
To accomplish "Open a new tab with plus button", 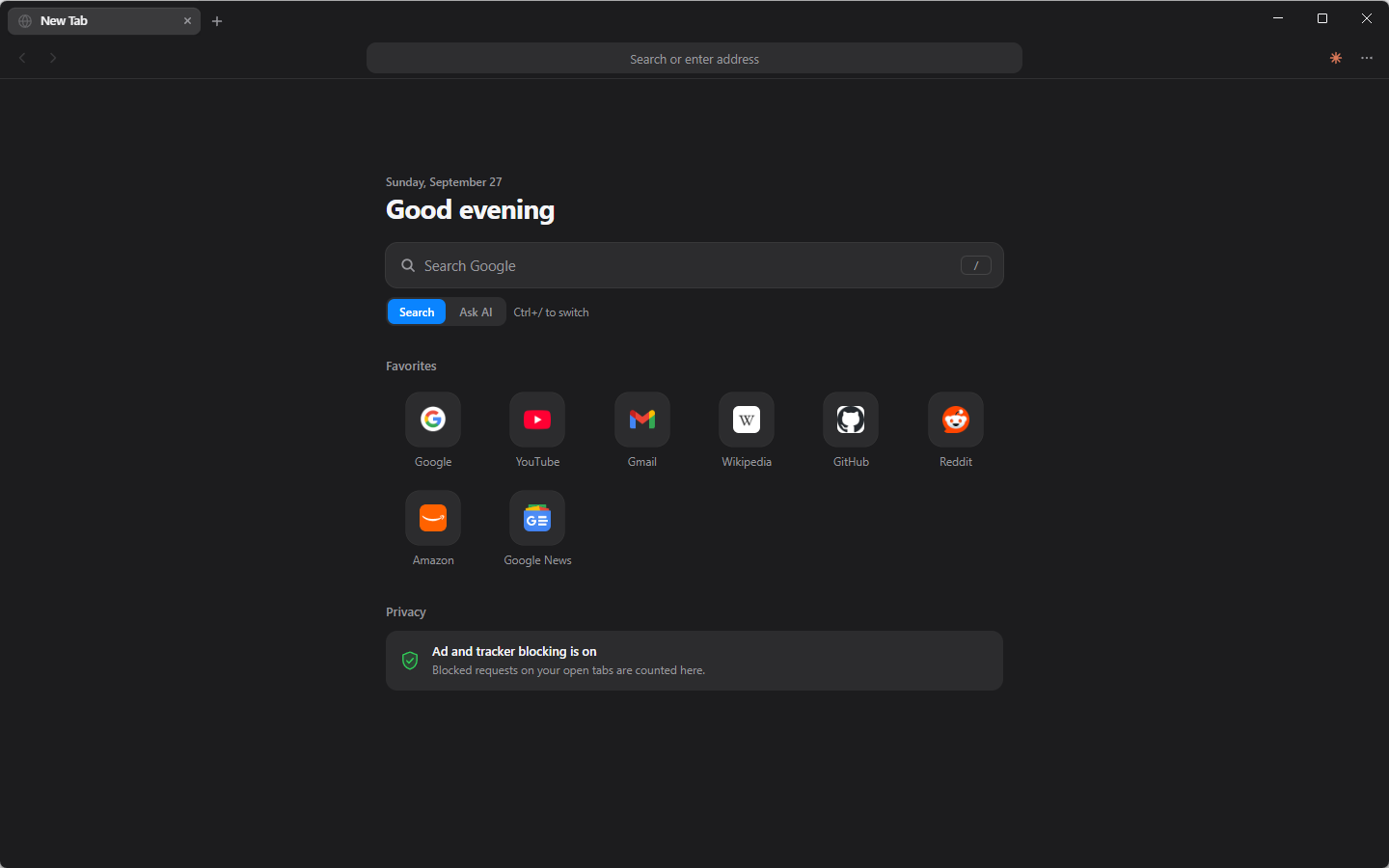I will coord(217,21).
